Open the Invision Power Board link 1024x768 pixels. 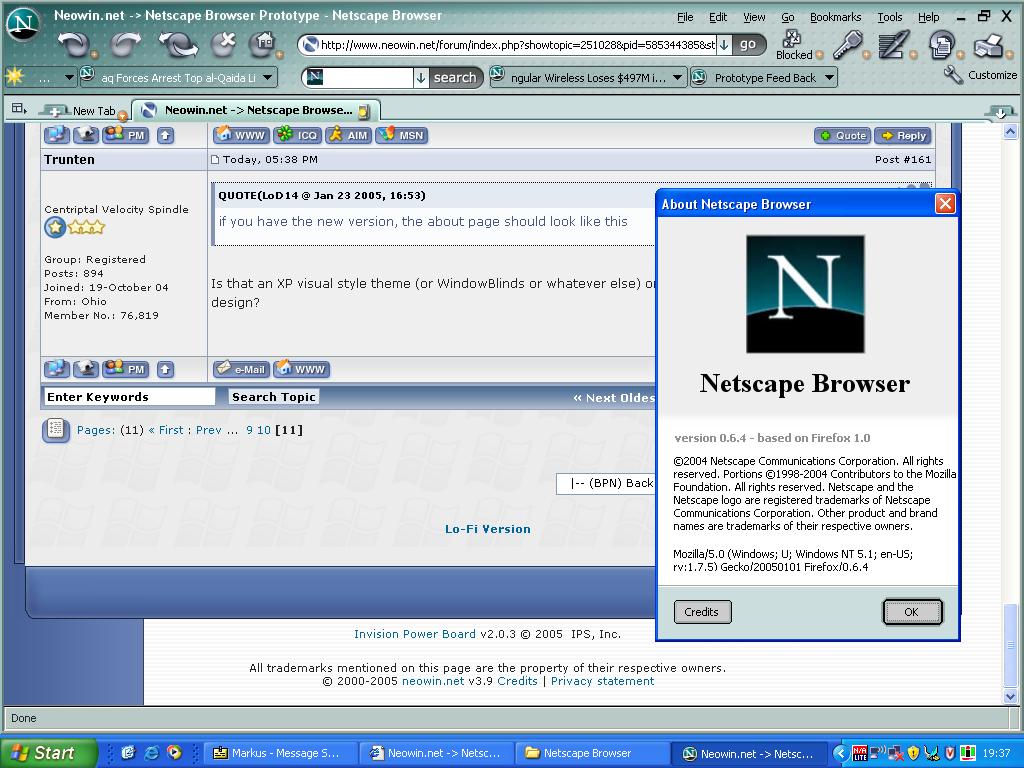tap(415, 633)
